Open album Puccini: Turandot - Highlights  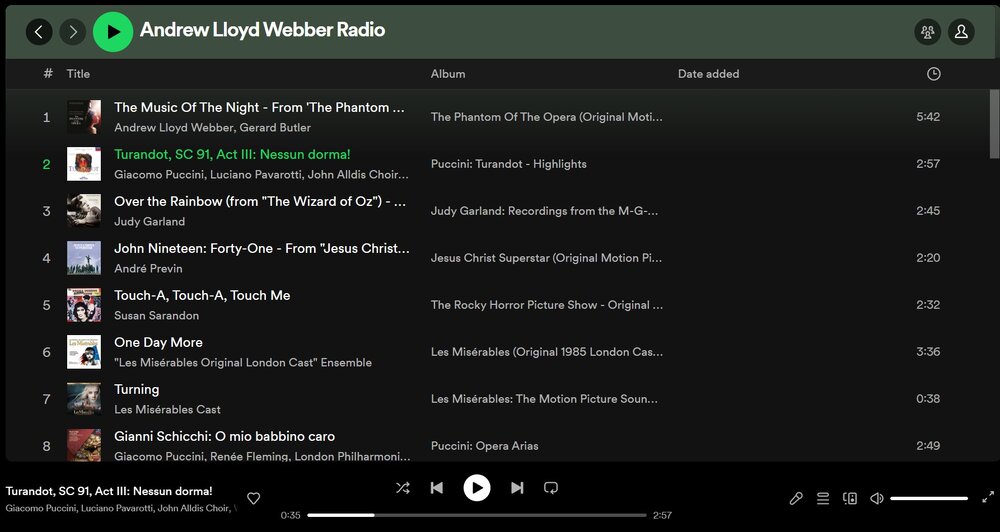coord(508,164)
